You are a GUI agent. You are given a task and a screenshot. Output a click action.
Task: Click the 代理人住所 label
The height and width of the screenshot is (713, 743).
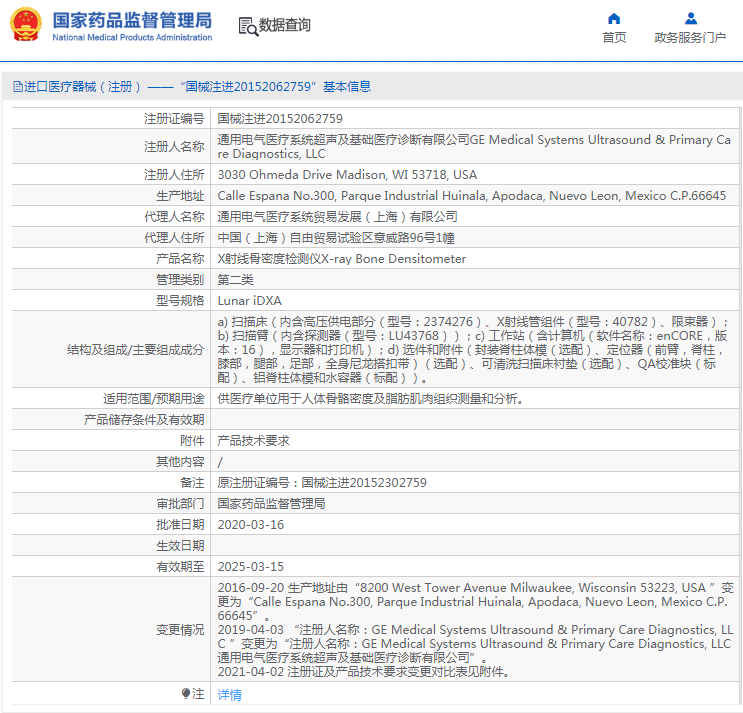point(174,238)
